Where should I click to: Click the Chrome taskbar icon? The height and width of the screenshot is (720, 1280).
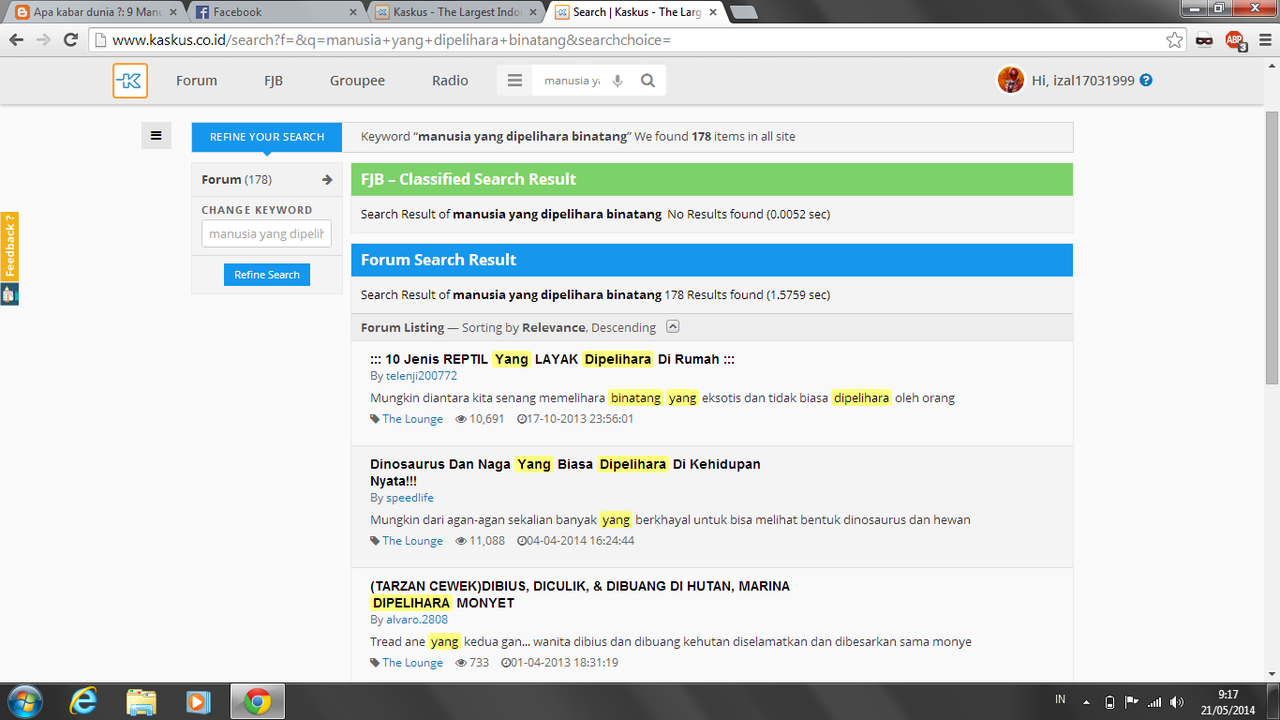[257, 702]
